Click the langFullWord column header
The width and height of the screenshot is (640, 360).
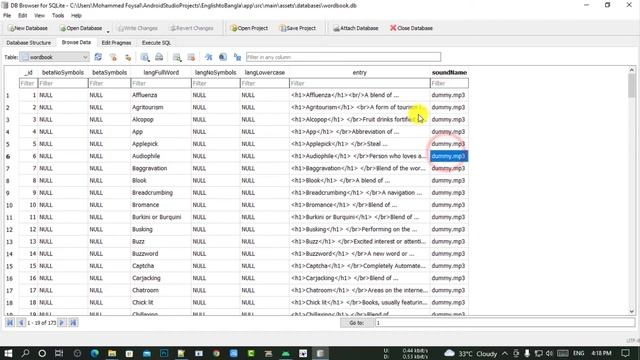click(x=161, y=73)
